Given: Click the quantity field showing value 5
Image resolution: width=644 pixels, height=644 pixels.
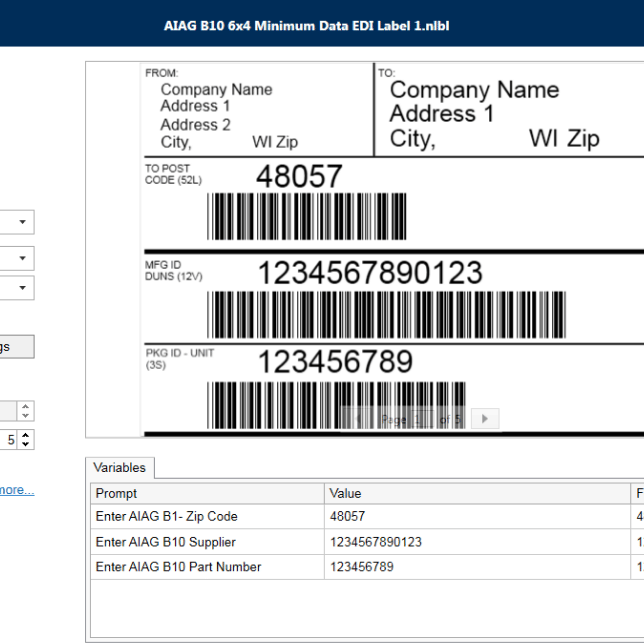Looking at the screenshot, I should click(x=8, y=440).
